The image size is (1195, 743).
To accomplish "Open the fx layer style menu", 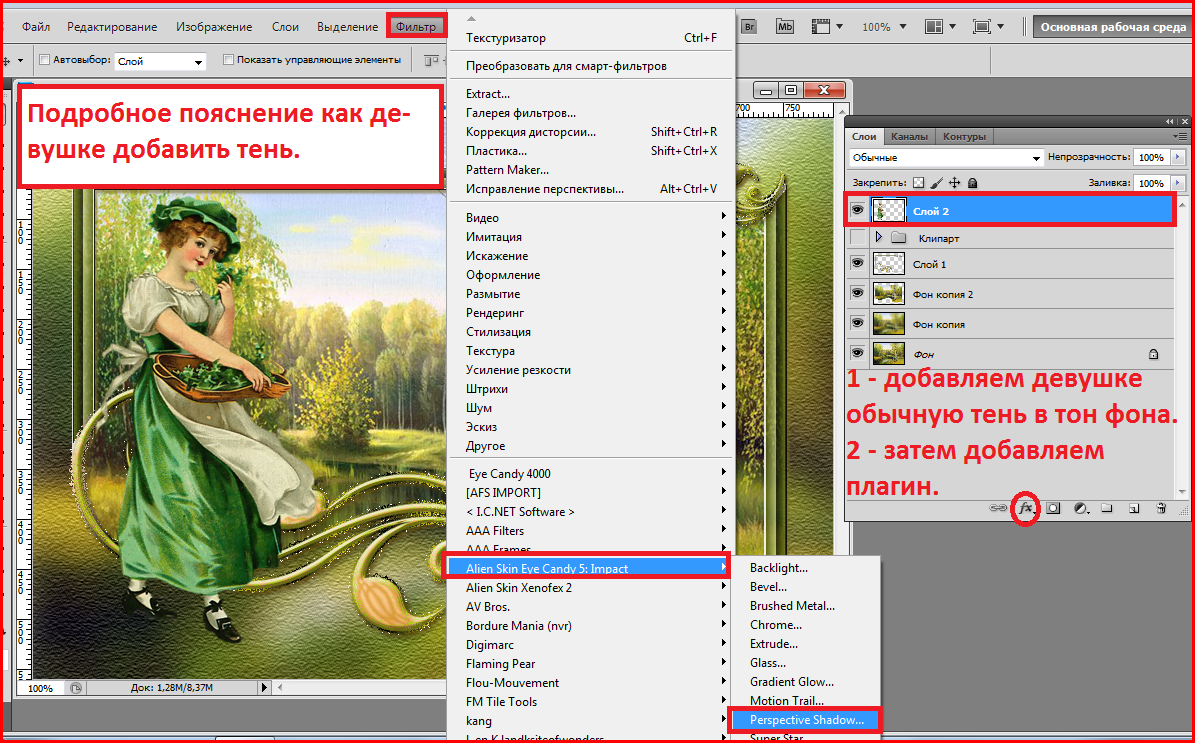I will click(1026, 508).
